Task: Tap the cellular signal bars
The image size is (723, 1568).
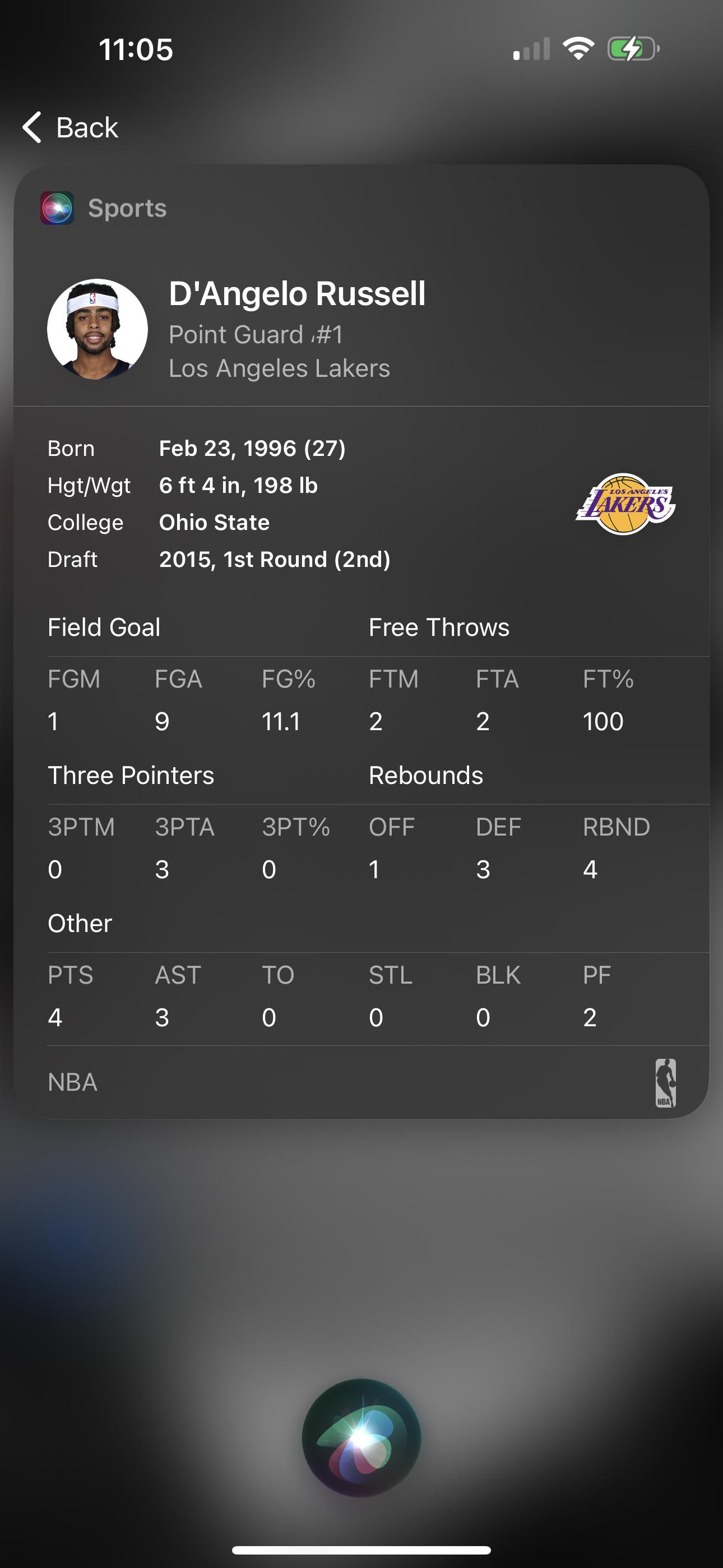Action: (531, 49)
